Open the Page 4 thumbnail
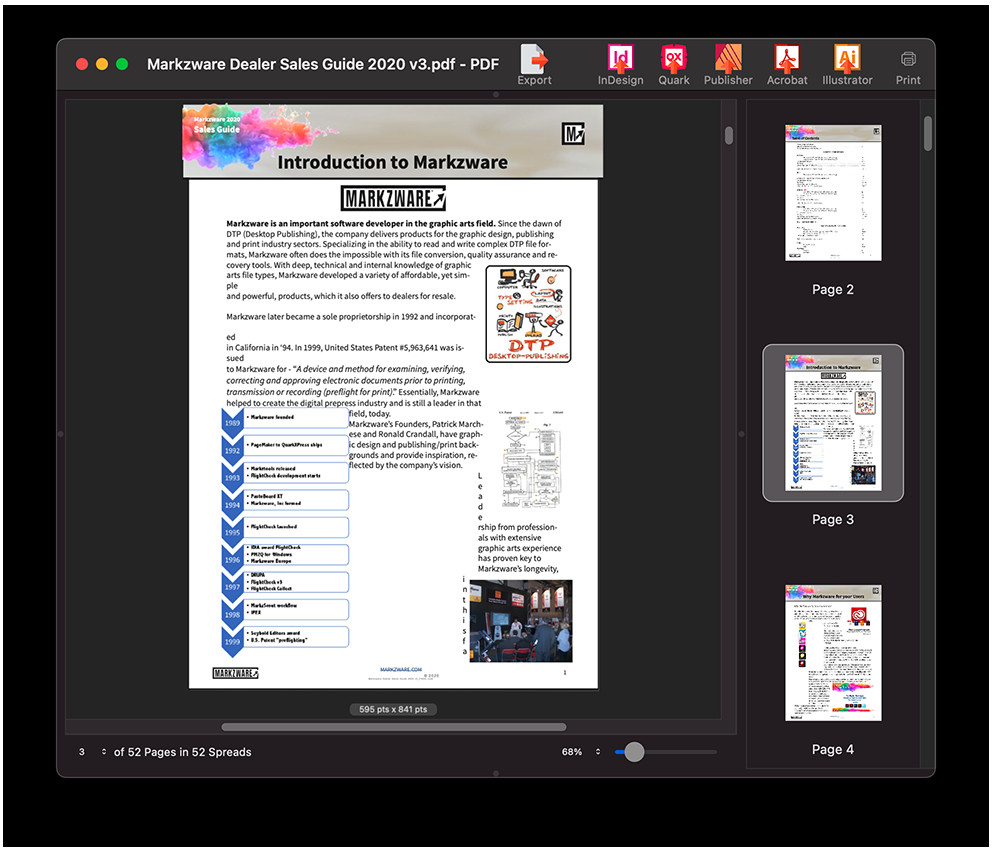The width and height of the screenshot is (992, 852). tap(833, 653)
